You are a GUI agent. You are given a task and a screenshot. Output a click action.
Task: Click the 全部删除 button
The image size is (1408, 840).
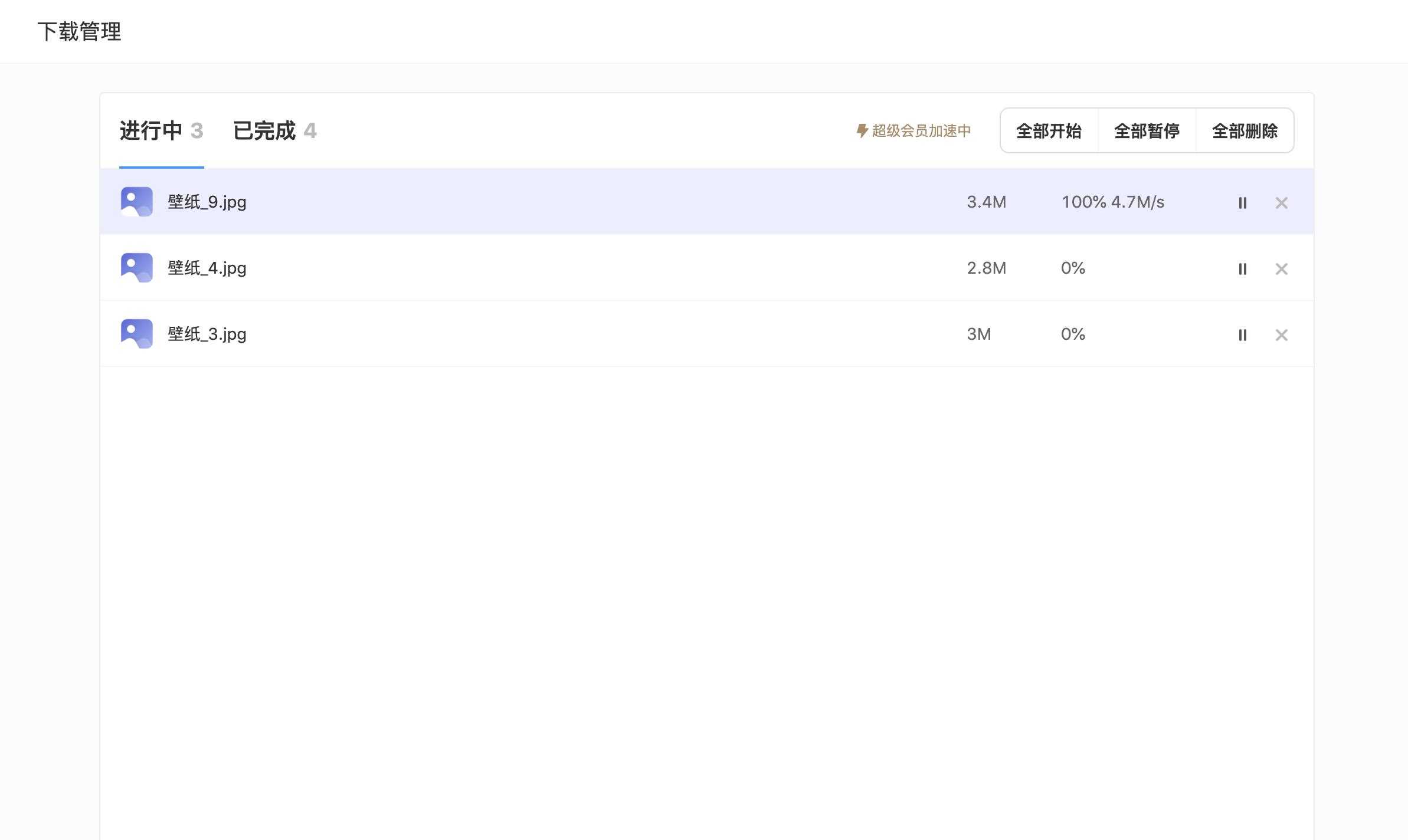(1245, 130)
